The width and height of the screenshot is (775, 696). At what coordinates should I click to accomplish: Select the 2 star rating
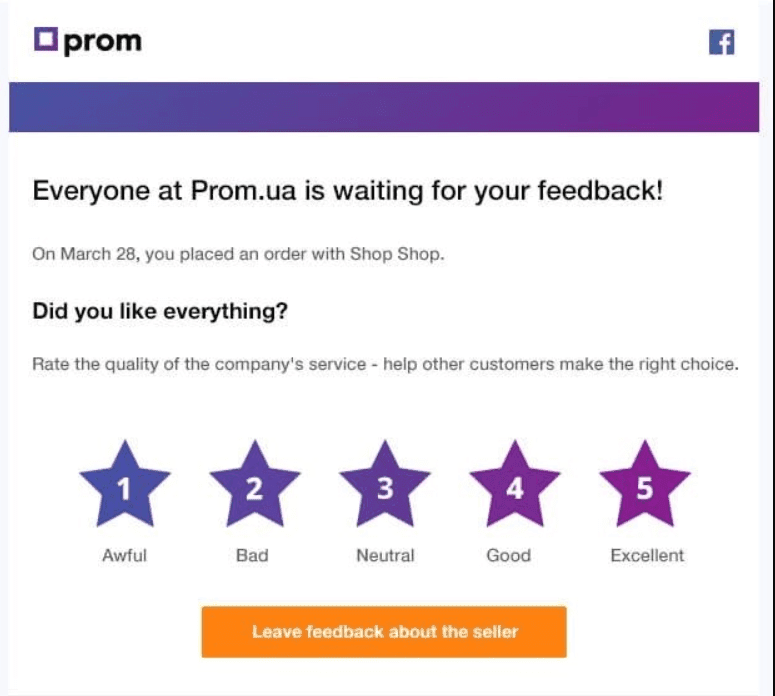pyautogui.click(x=255, y=485)
